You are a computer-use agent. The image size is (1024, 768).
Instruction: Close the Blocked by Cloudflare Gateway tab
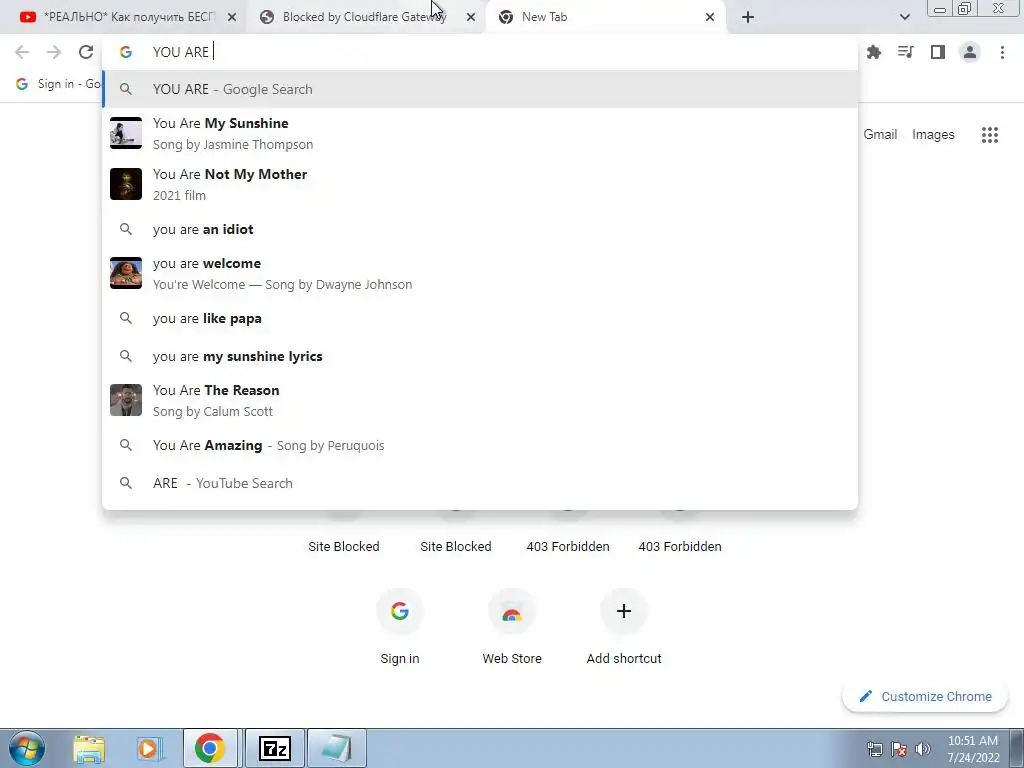pyautogui.click(x=471, y=17)
